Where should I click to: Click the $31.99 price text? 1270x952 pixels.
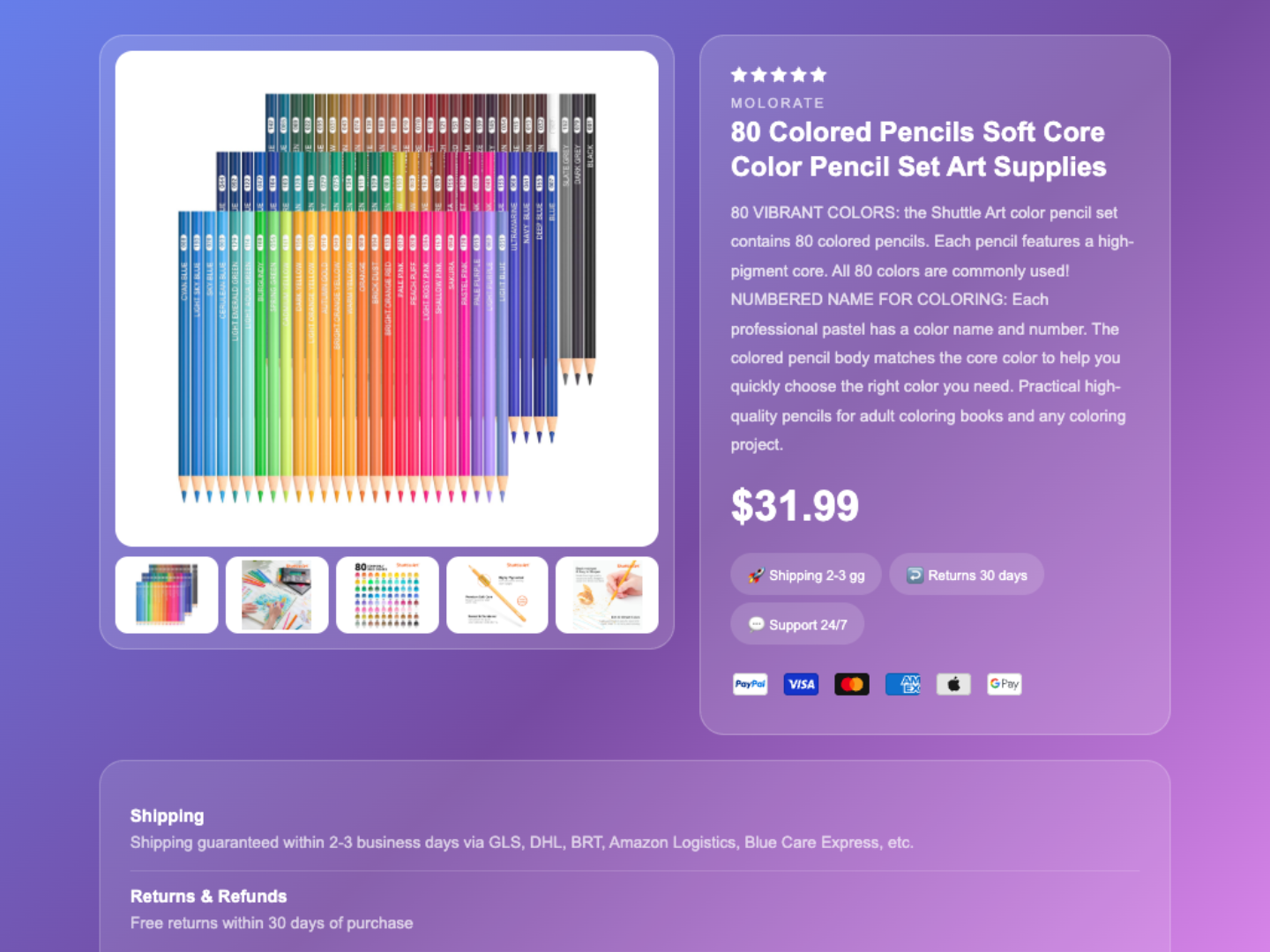794,506
